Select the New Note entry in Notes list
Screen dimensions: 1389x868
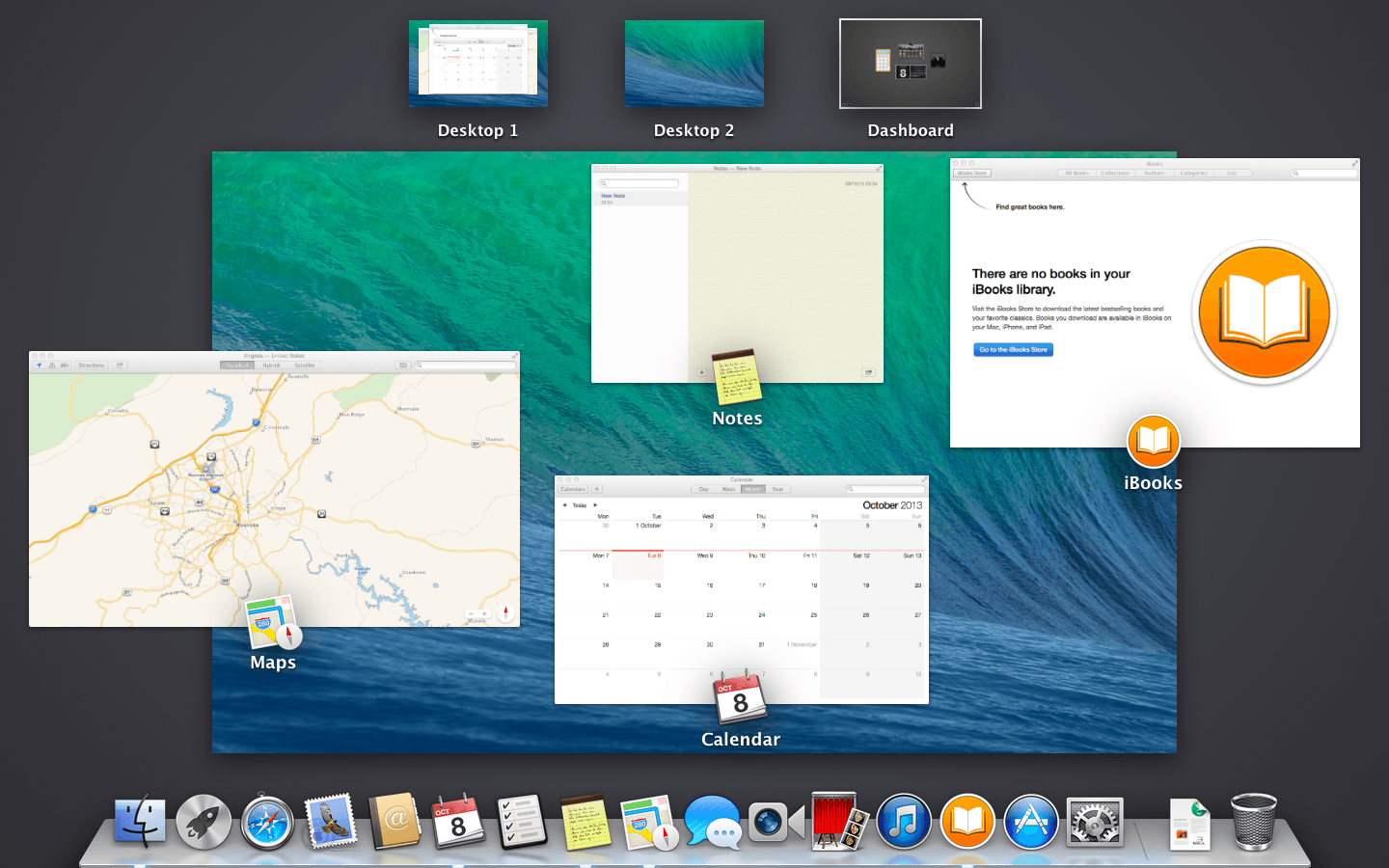[x=640, y=198]
